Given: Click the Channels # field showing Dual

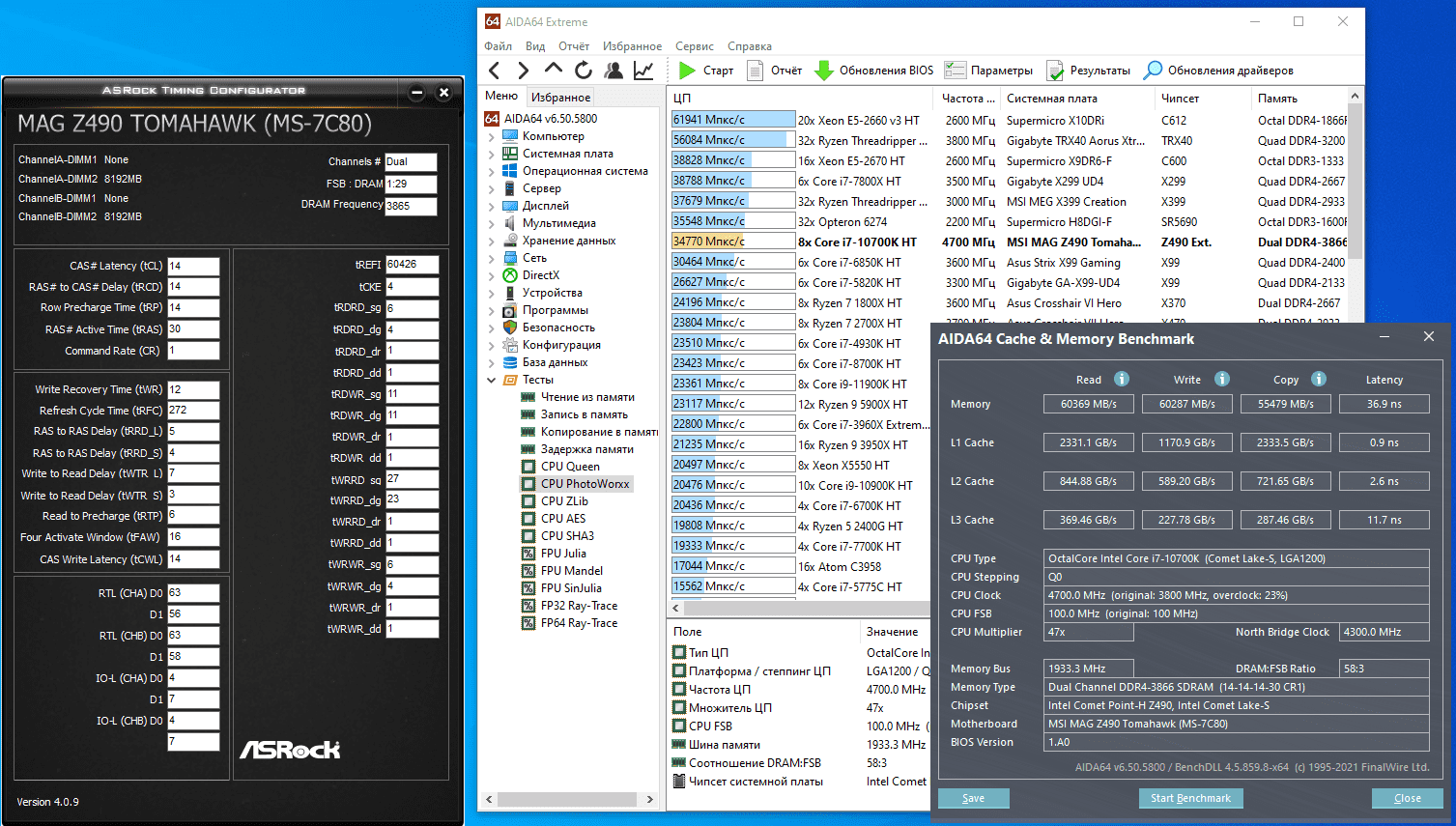Looking at the screenshot, I should (x=411, y=162).
